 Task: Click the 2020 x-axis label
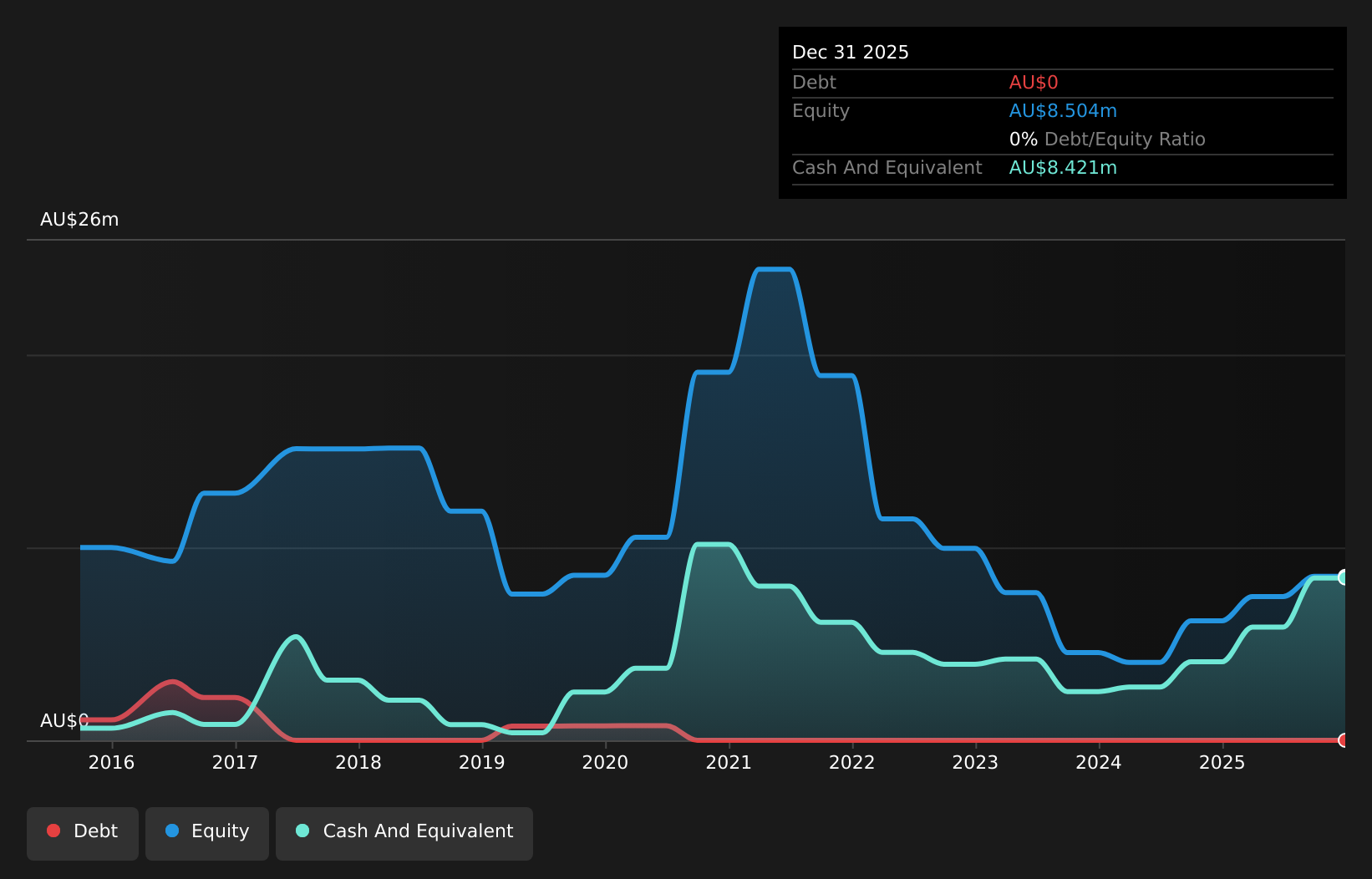coord(605,762)
